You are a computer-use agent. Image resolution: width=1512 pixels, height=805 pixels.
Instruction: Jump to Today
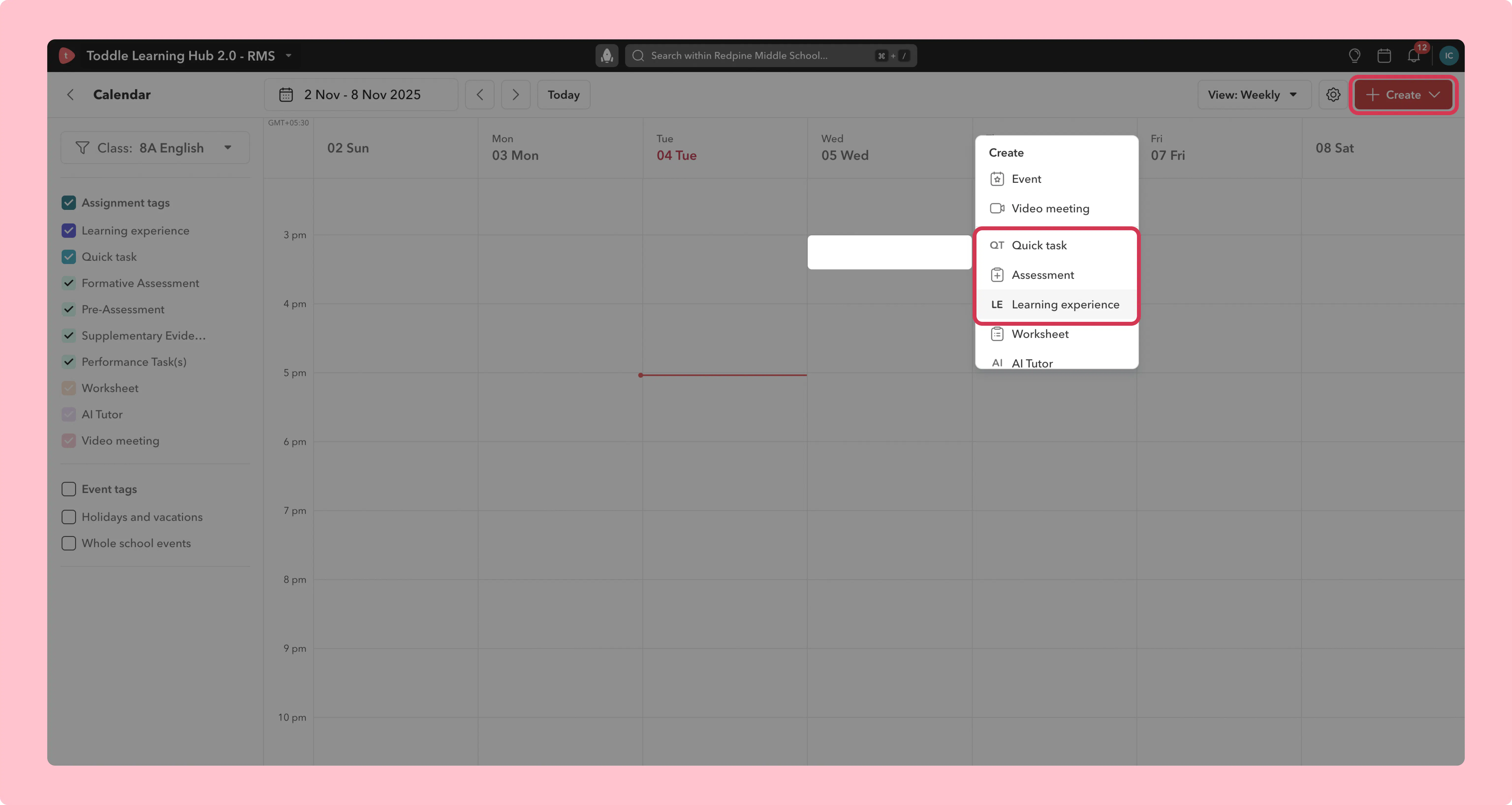(564, 94)
